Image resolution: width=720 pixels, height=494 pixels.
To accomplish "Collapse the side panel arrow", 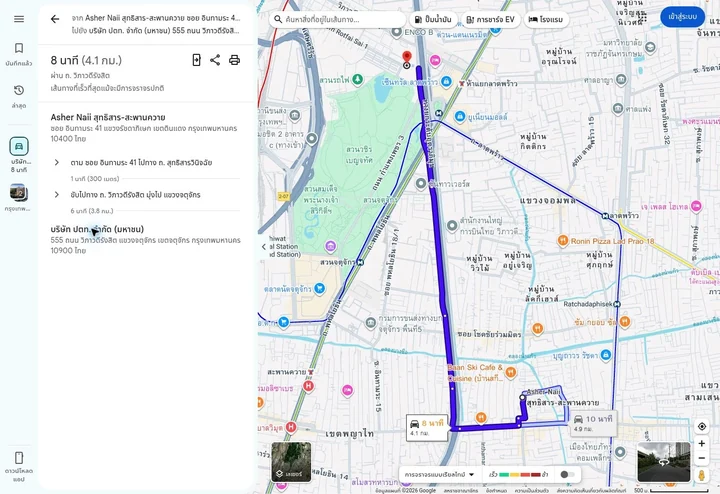I will (x=264, y=247).
